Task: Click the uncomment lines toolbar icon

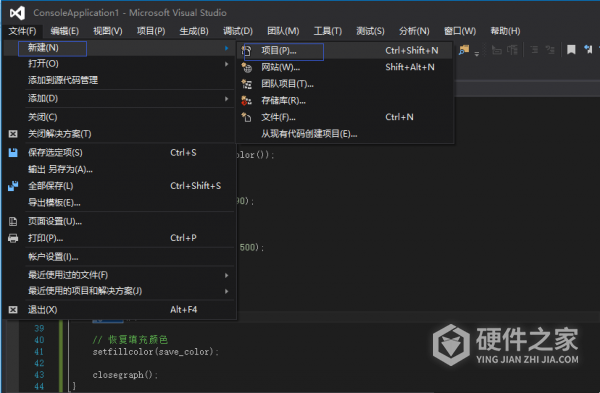Action: pyautogui.click(x=512, y=50)
